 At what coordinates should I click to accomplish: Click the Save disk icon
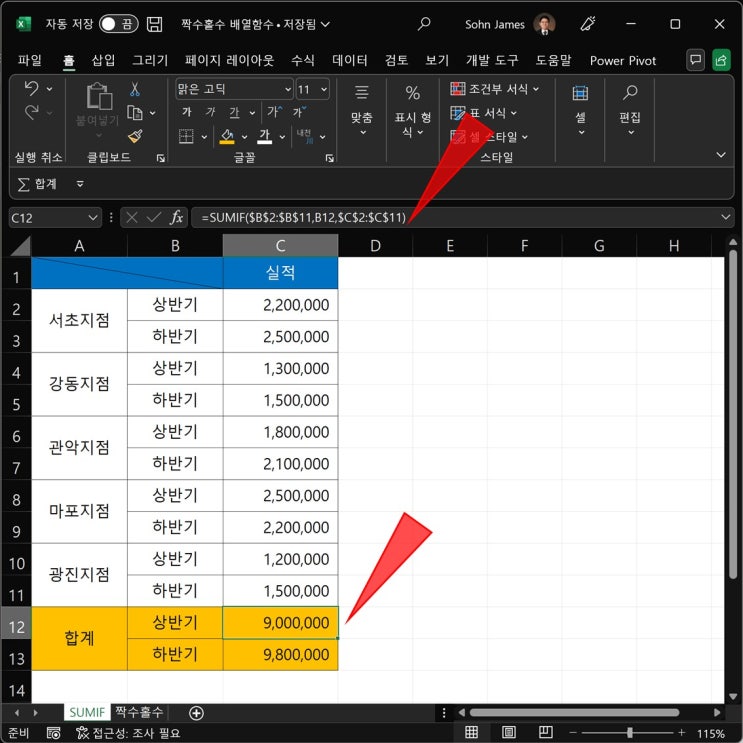coord(155,24)
